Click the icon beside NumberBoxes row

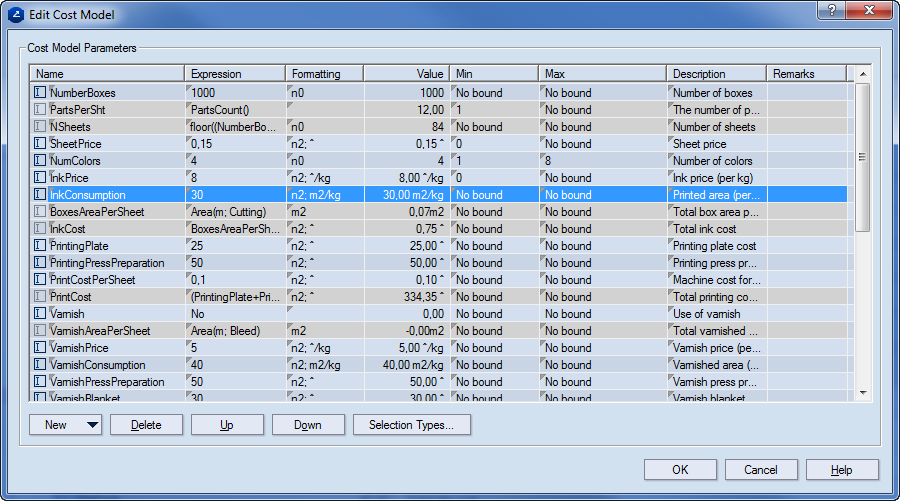pyautogui.click(x=40, y=93)
